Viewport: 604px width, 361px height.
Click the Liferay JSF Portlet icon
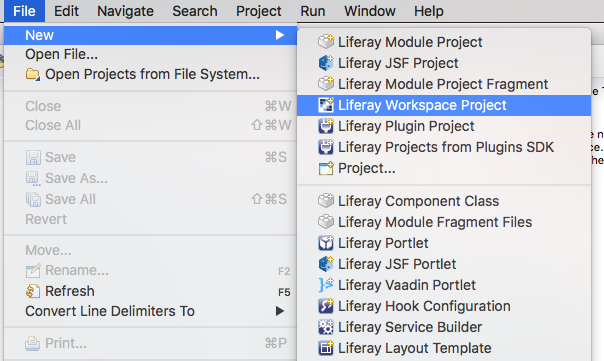(326, 264)
